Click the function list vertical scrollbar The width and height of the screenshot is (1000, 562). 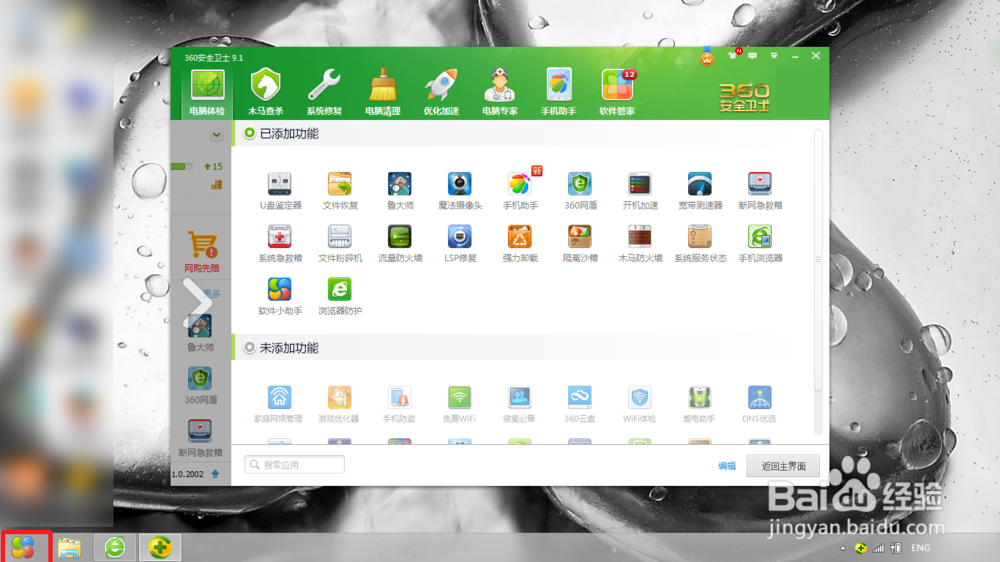[818, 260]
